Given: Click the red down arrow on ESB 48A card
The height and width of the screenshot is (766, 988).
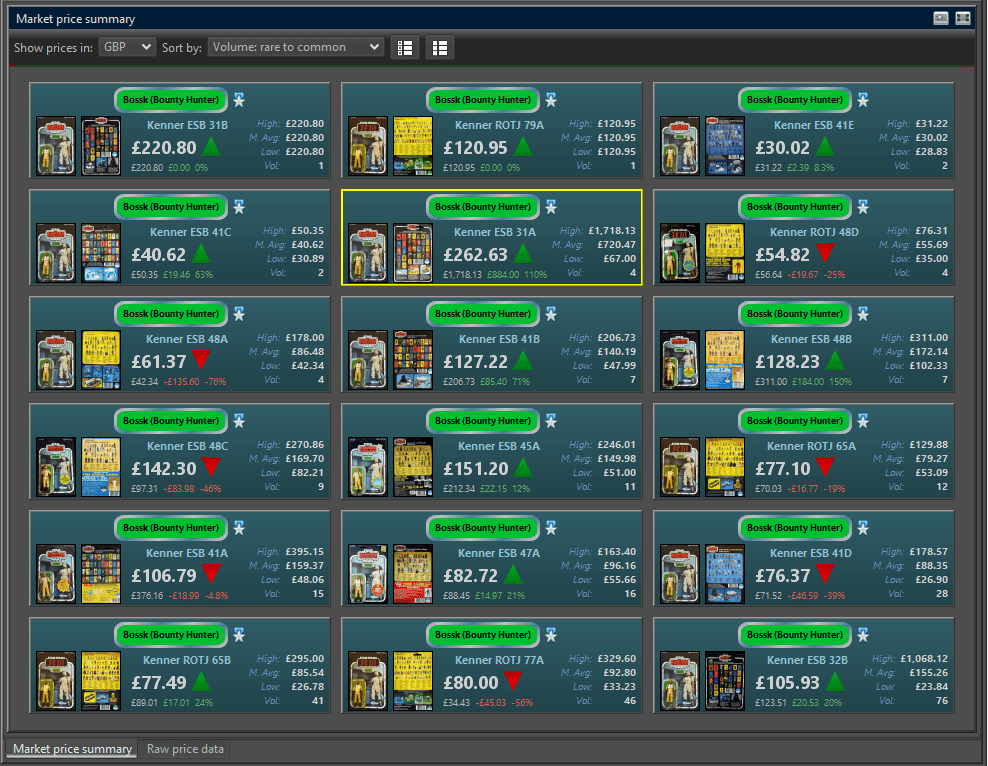Looking at the screenshot, I should pyautogui.click(x=203, y=361).
